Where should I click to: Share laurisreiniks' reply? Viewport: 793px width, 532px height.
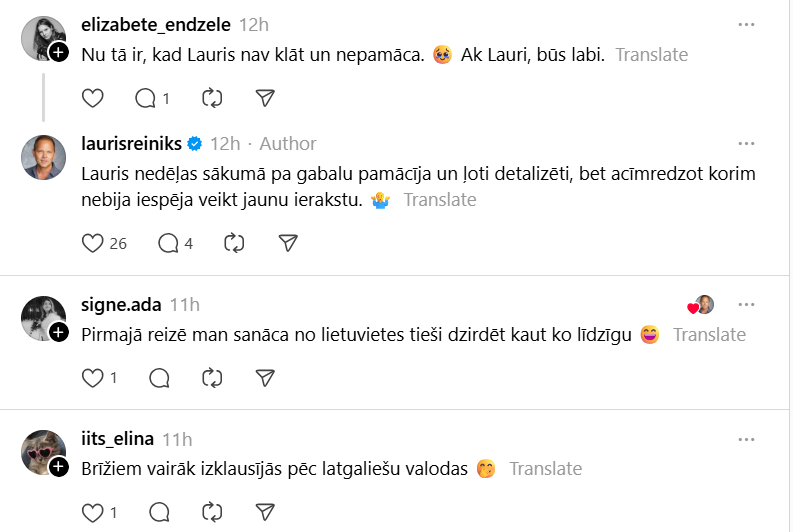tap(288, 243)
